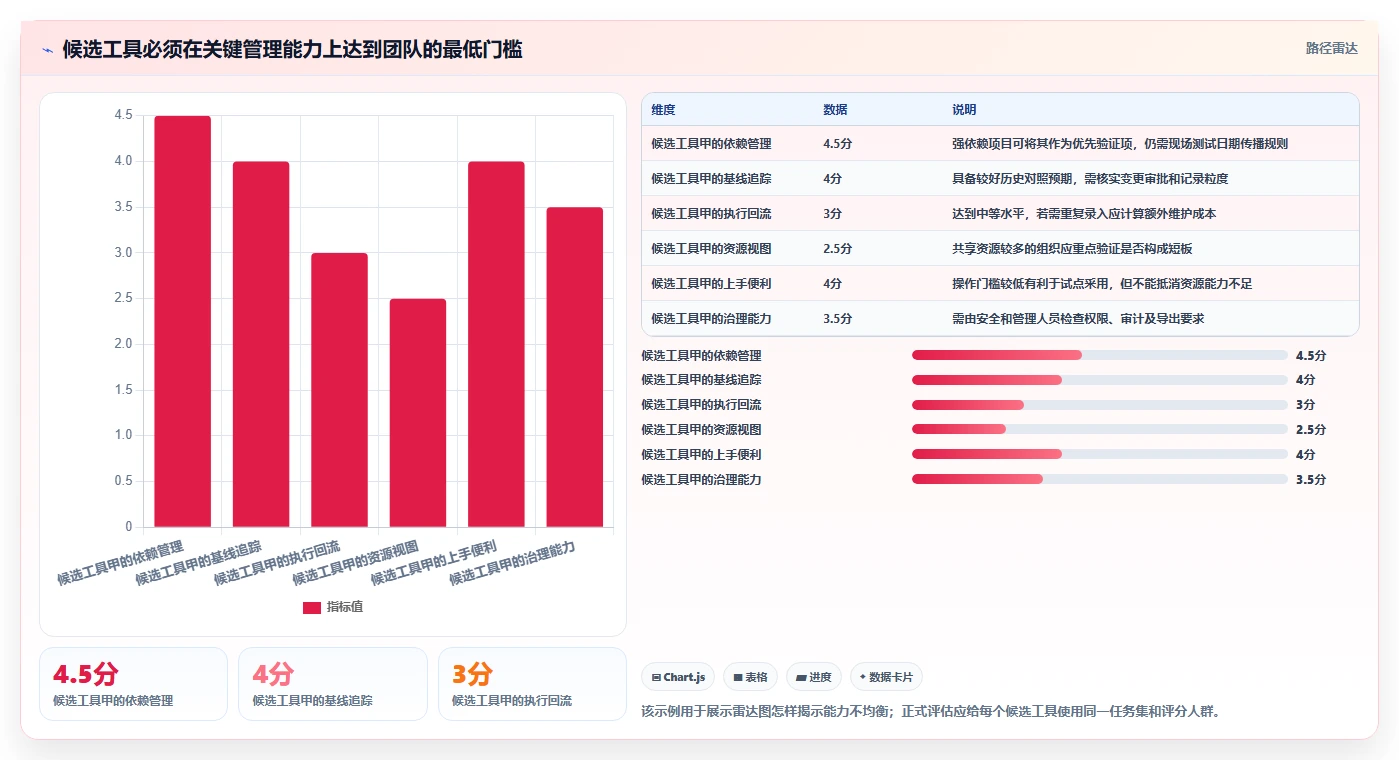Screen dimensions: 1399x760
Task: Click the x-axis label 候选工具甲的资源视图
Action: (355, 563)
